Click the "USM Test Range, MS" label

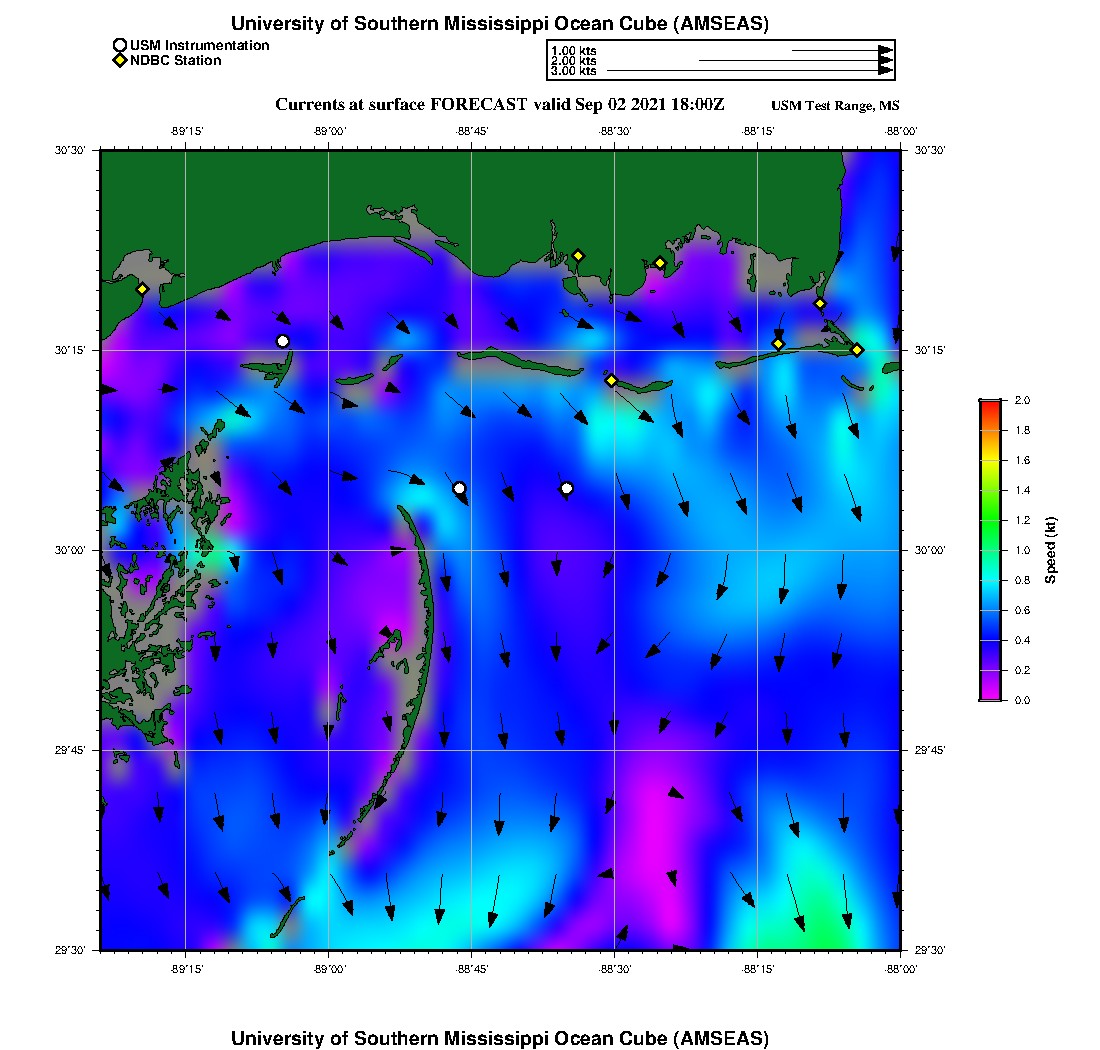tap(835, 106)
